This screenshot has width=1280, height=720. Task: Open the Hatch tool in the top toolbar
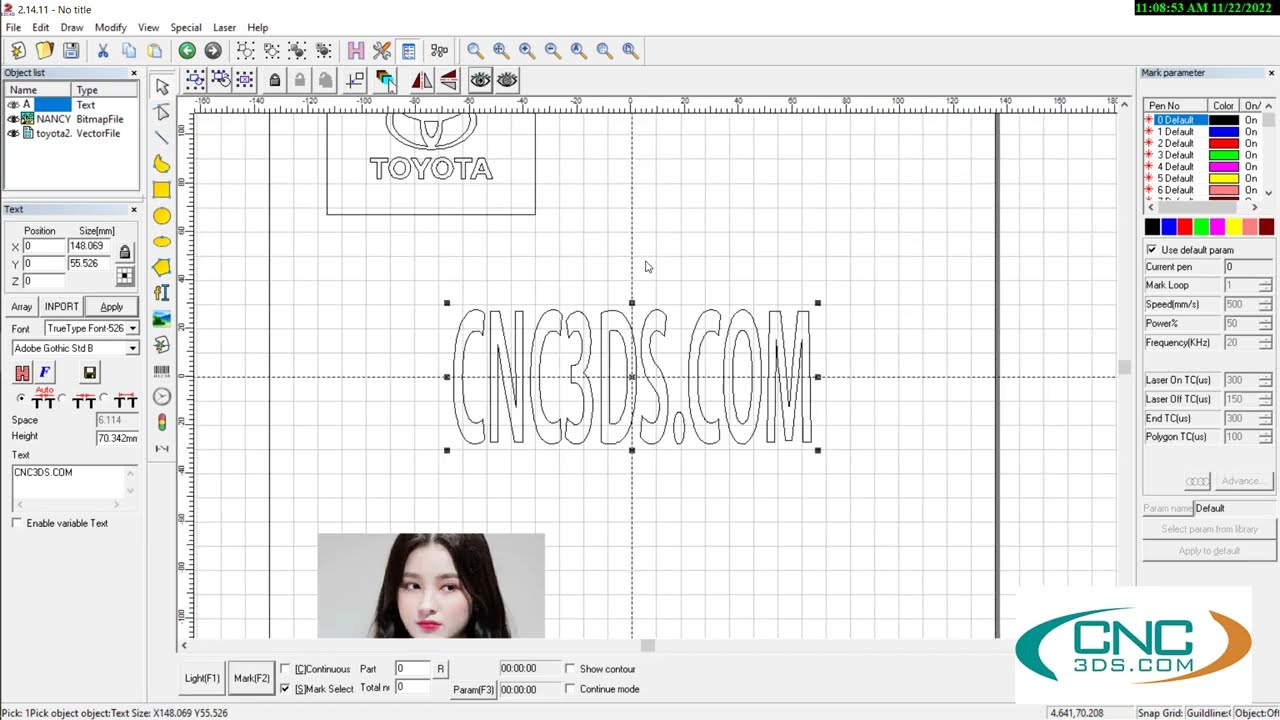(x=356, y=50)
